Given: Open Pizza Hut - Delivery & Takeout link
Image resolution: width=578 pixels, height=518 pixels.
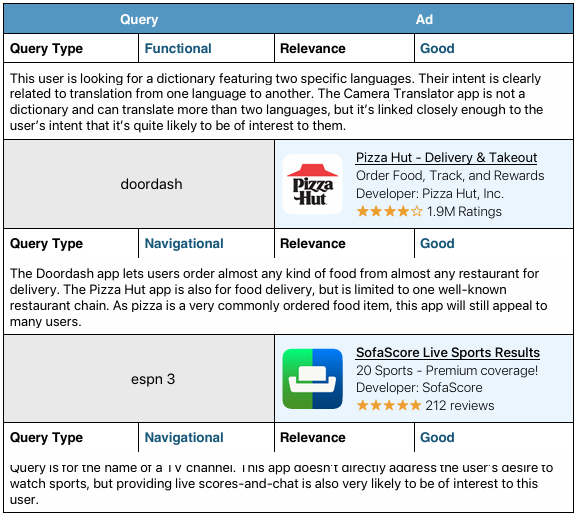Looking at the screenshot, I should (x=446, y=158).
